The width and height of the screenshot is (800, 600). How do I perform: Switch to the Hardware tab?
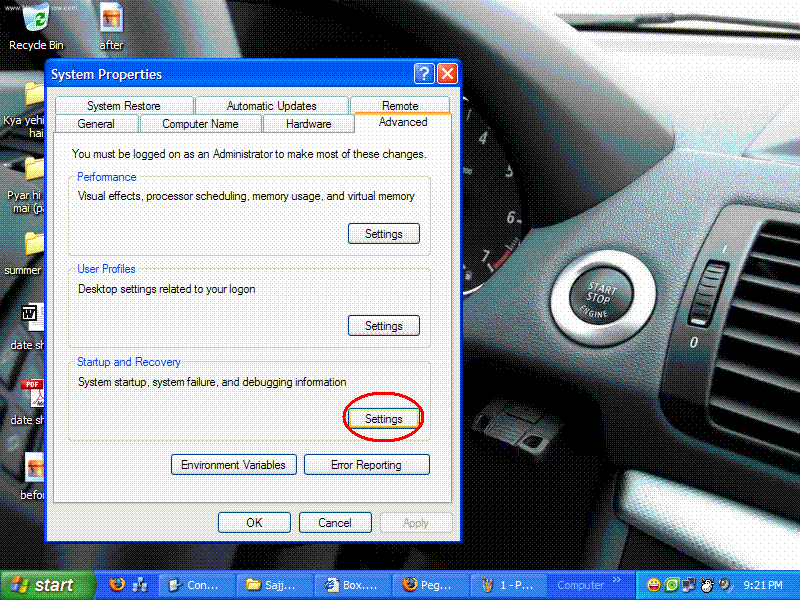pos(308,124)
